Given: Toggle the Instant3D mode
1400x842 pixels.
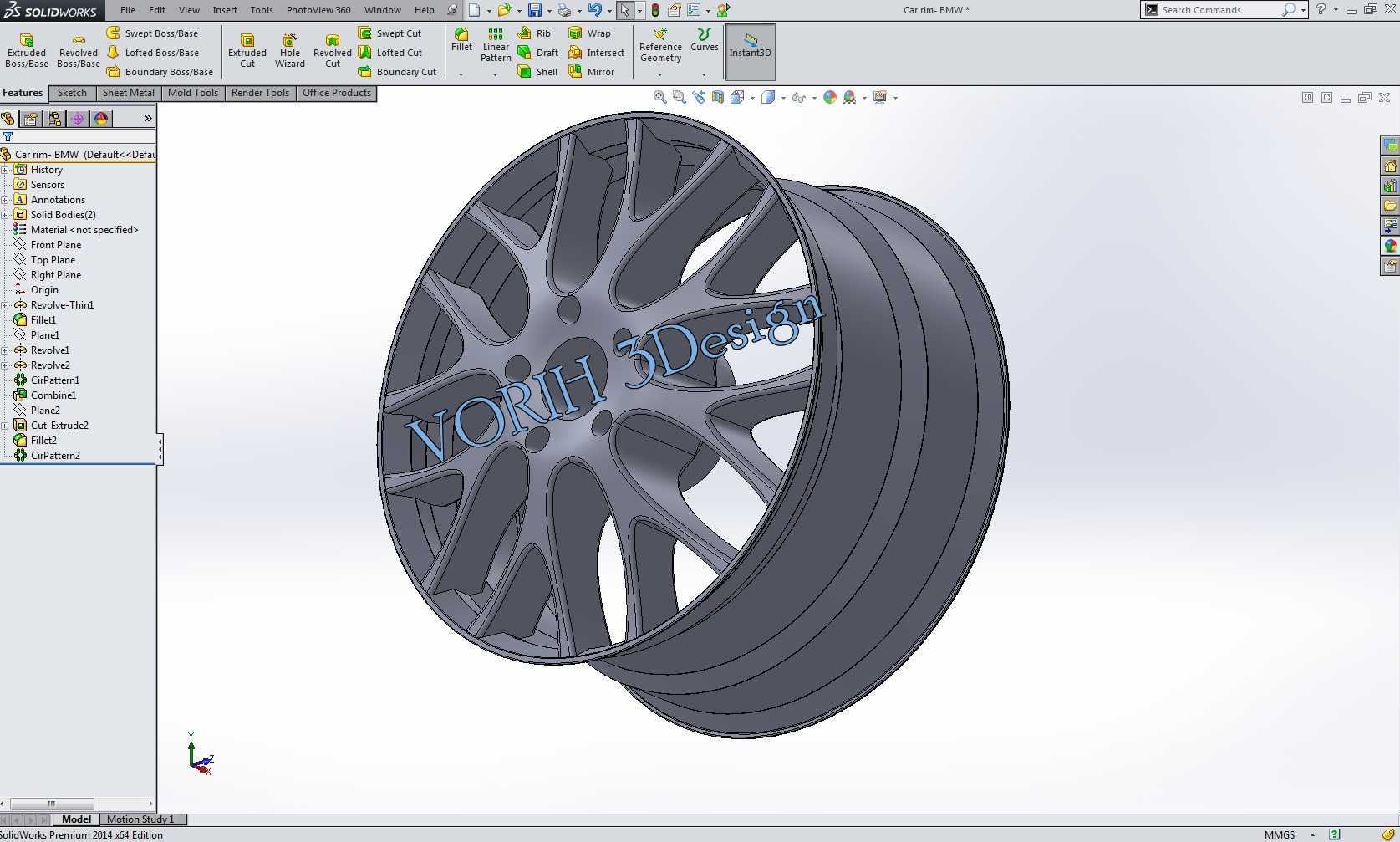Looking at the screenshot, I should click(x=750, y=52).
